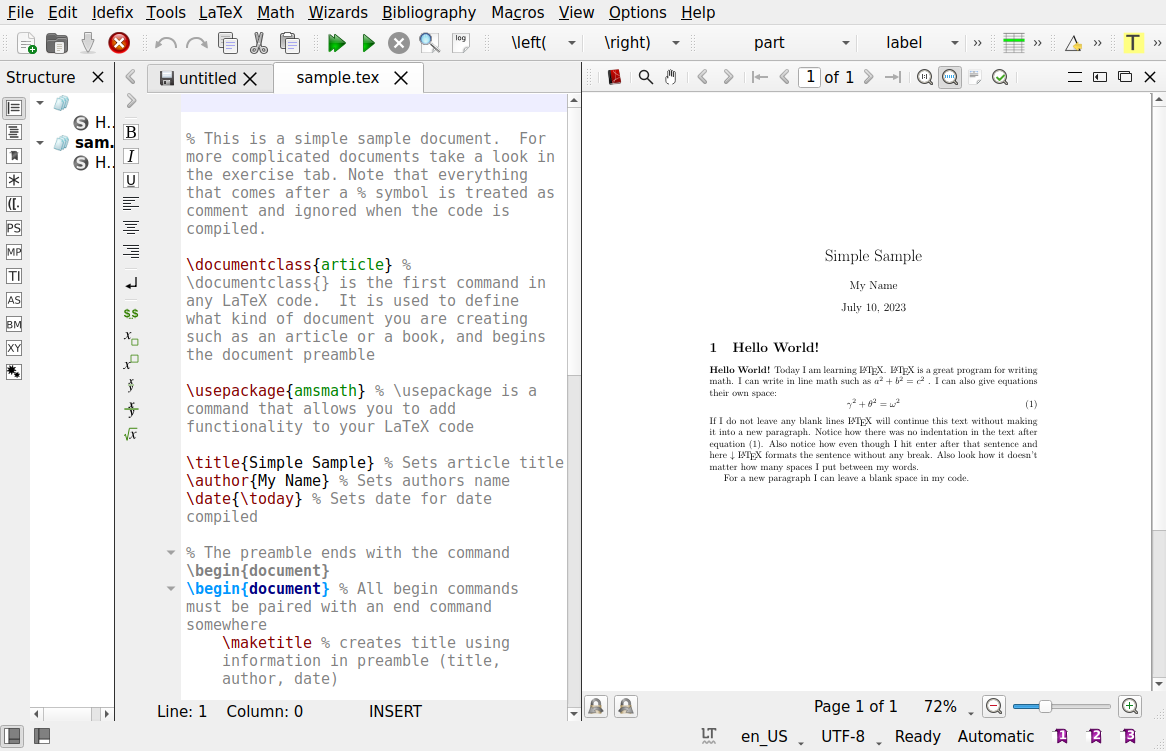Toggle the highlighted T icon in the main toolbar

[1132, 43]
